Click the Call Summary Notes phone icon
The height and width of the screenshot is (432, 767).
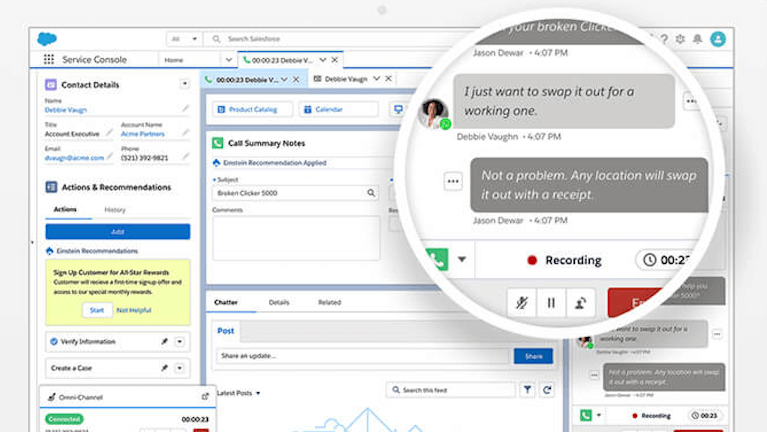click(218, 143)
